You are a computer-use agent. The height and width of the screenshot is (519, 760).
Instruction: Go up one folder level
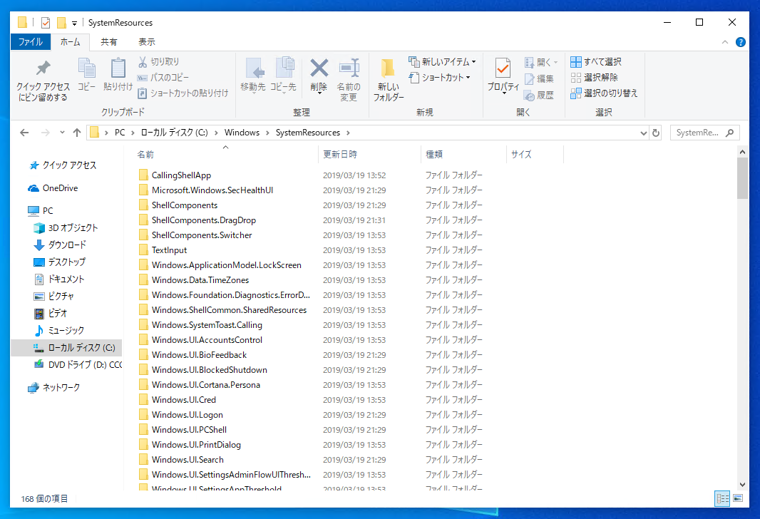(77, 132)
